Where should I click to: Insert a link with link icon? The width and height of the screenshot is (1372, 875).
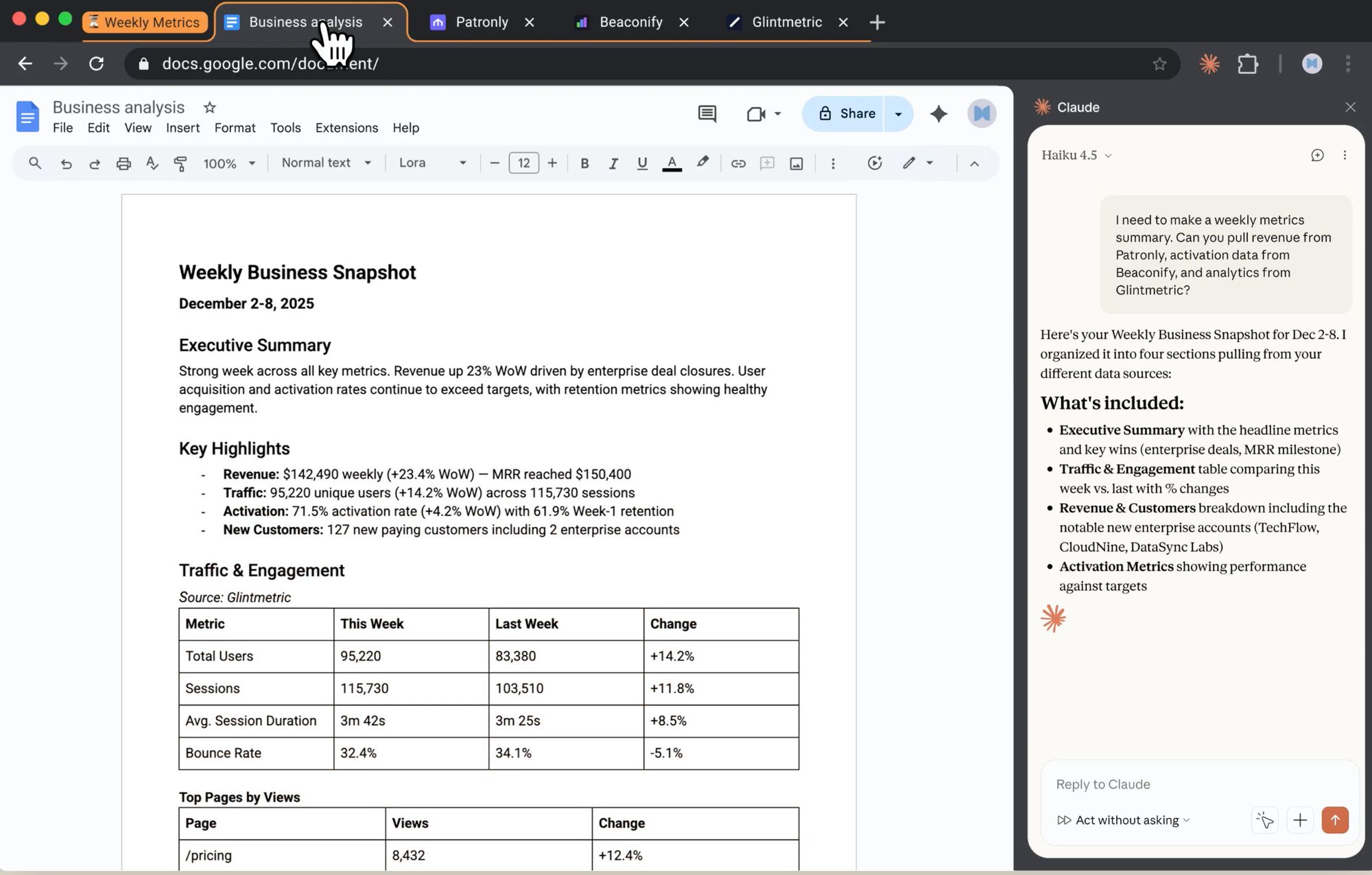(x=738, y=163)
